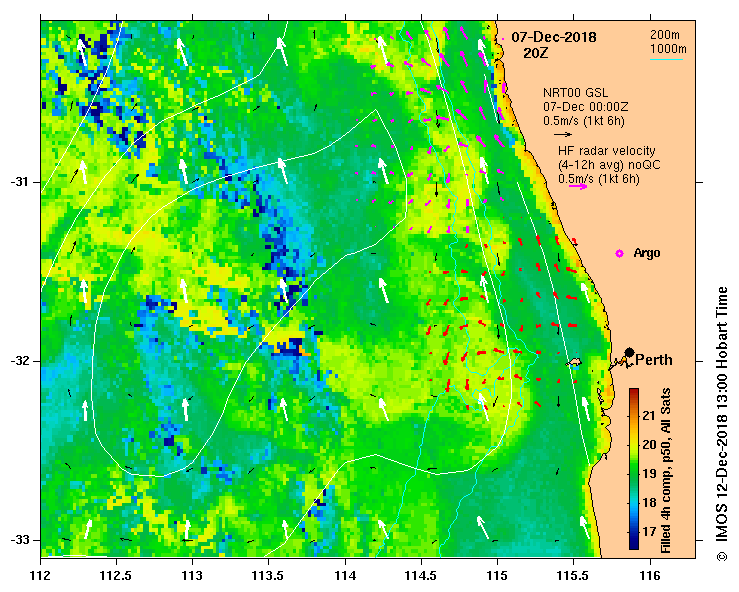
Task: Click the longitude axis label 114.5
Action: (421, 576)
